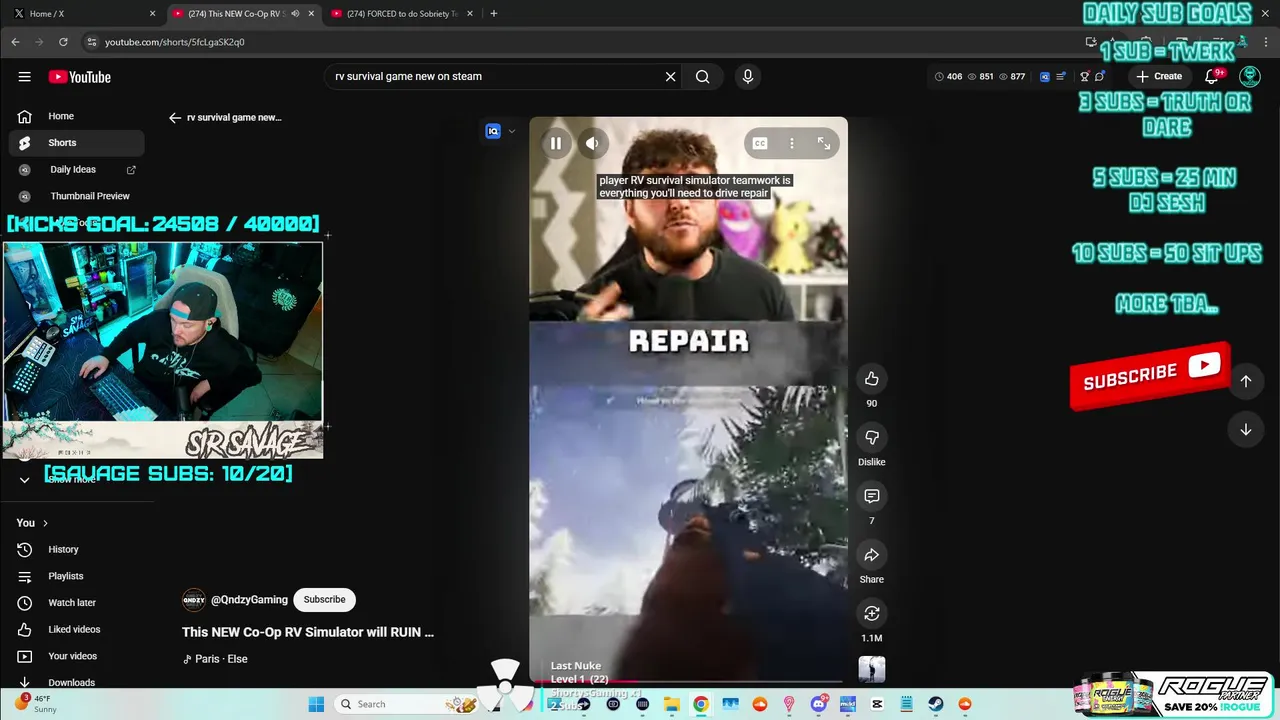Go to the YouTube logo home page
Image resolution: width=1280 pixels, height=720 pixels.
pos(80,77)
